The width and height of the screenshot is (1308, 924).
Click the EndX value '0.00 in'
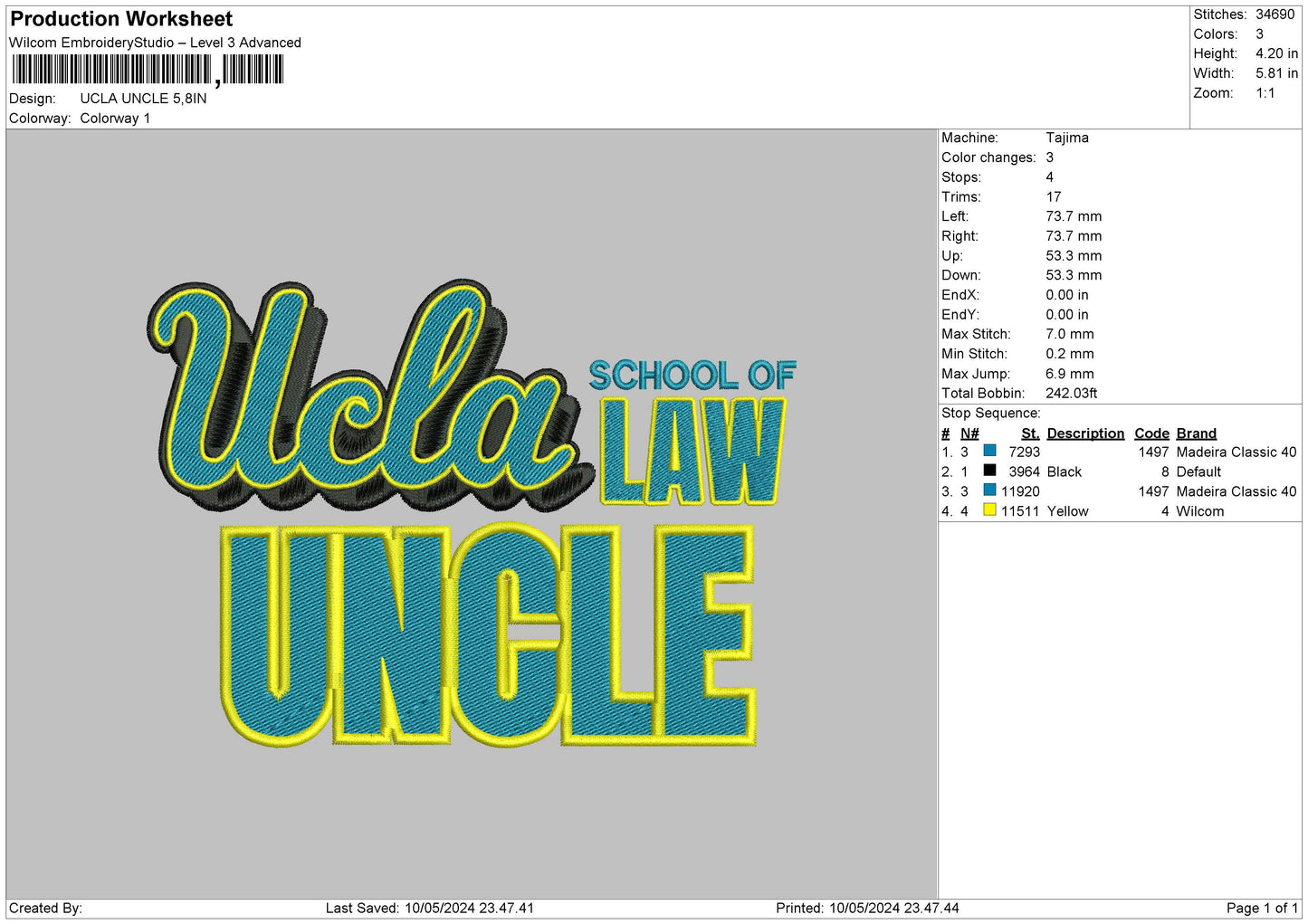(1067, 295)
